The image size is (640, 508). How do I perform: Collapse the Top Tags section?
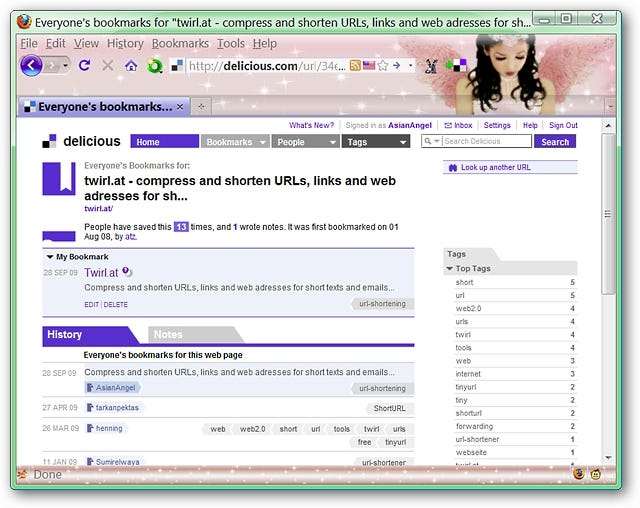[x=450, y=269]
